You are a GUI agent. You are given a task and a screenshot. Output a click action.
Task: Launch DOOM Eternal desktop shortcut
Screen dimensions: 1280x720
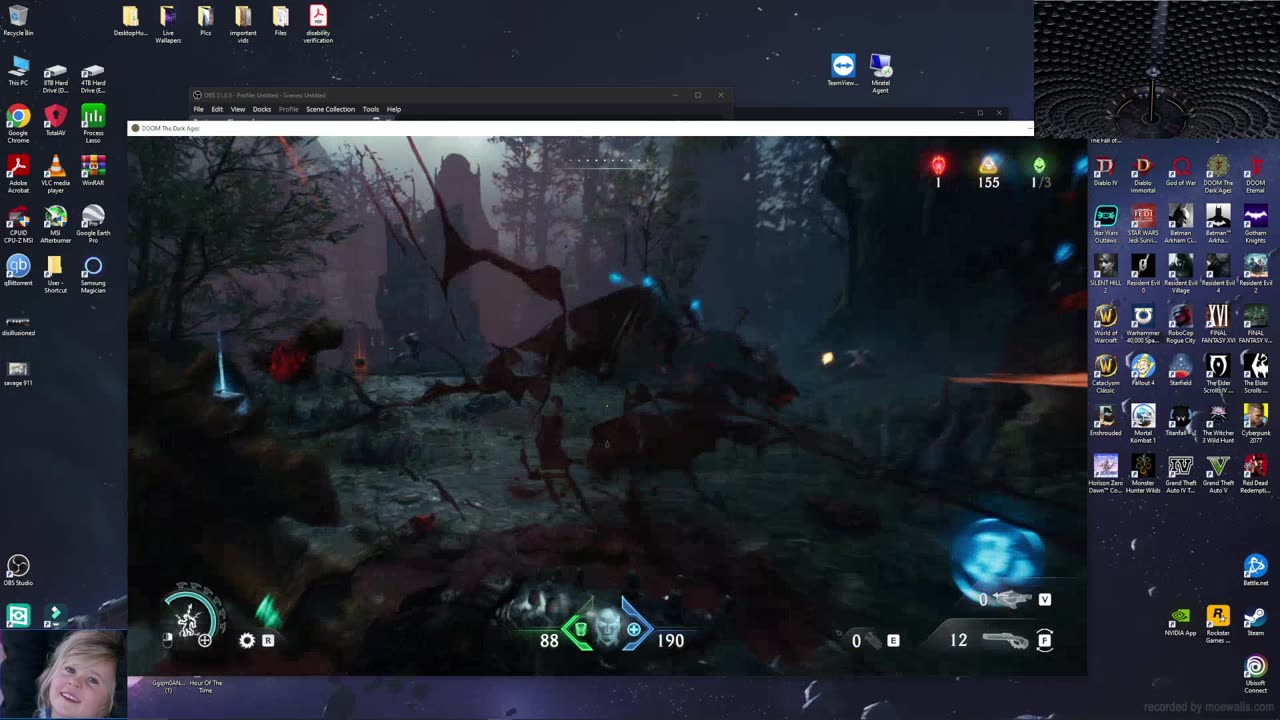click(x=1255, y=174)
